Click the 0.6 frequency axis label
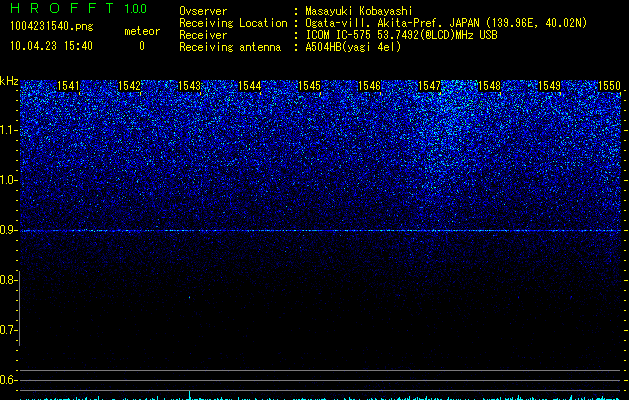Image resolution: width=629 pixels, height=400 pixels. (8, 380)
